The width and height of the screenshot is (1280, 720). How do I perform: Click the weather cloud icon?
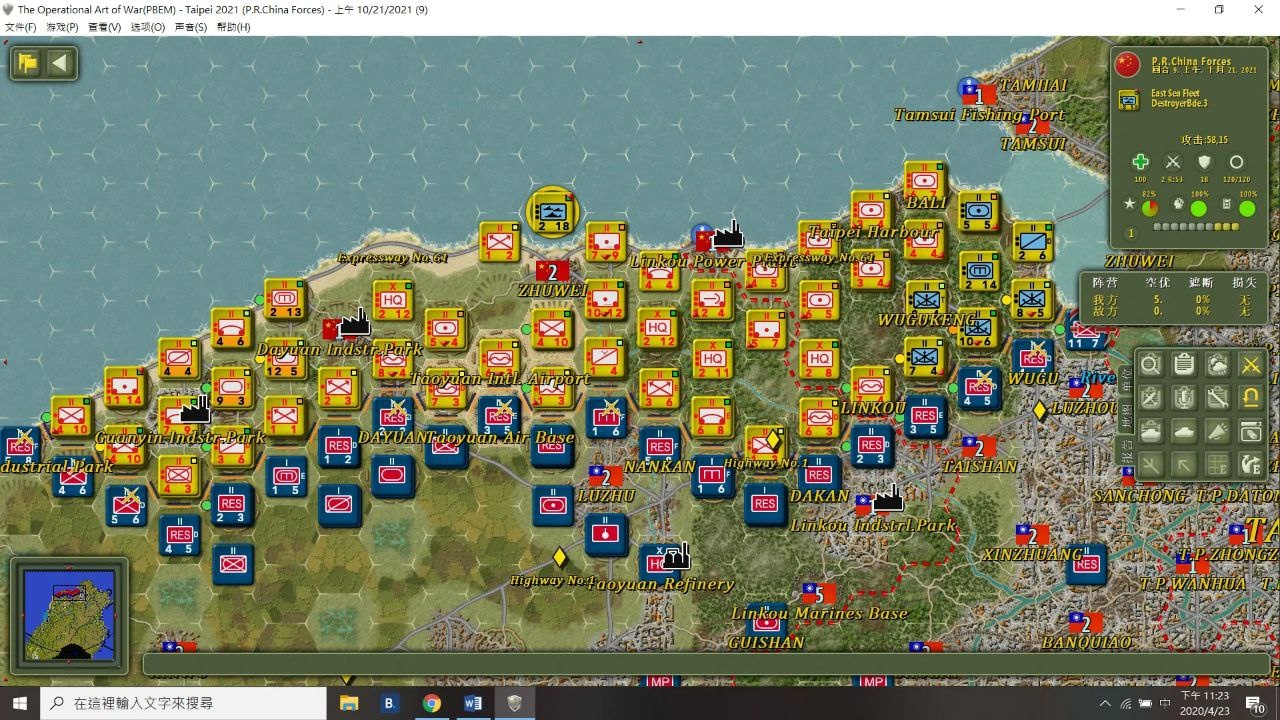click(x=1217, y=365)
